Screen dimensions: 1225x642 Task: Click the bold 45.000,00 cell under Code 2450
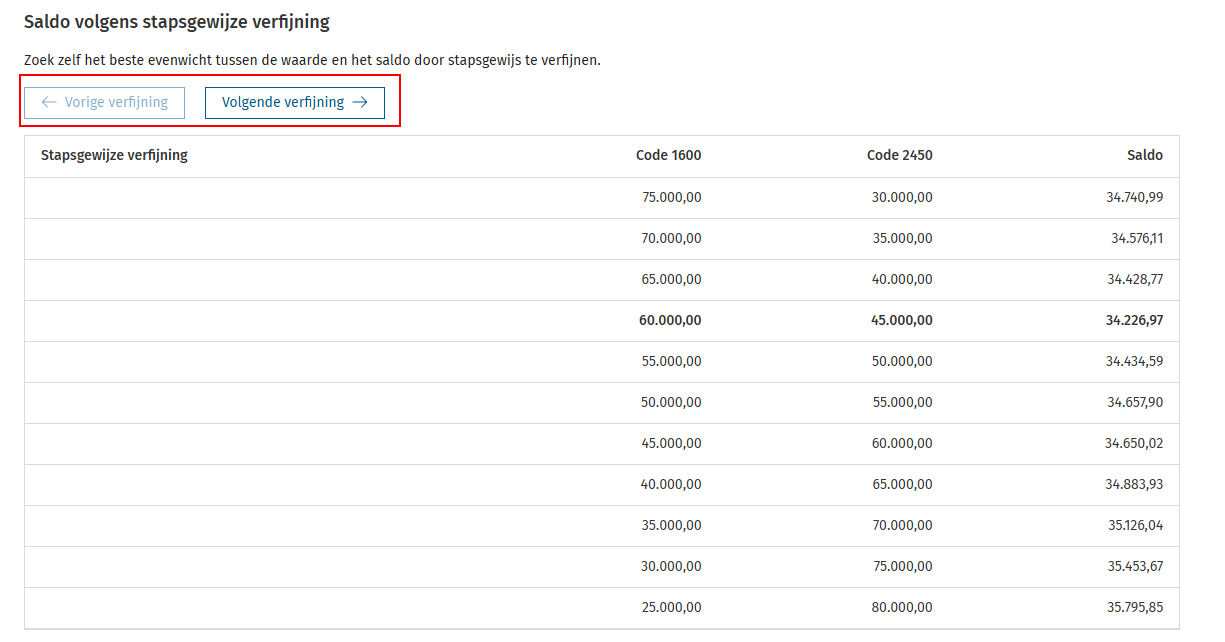coord(901,320)
